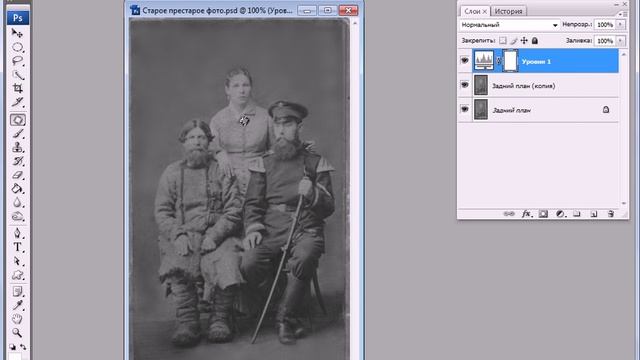Select the Eyedropper tool
Image resolution: width=640 pixels, height=360 pixels.
17,305
